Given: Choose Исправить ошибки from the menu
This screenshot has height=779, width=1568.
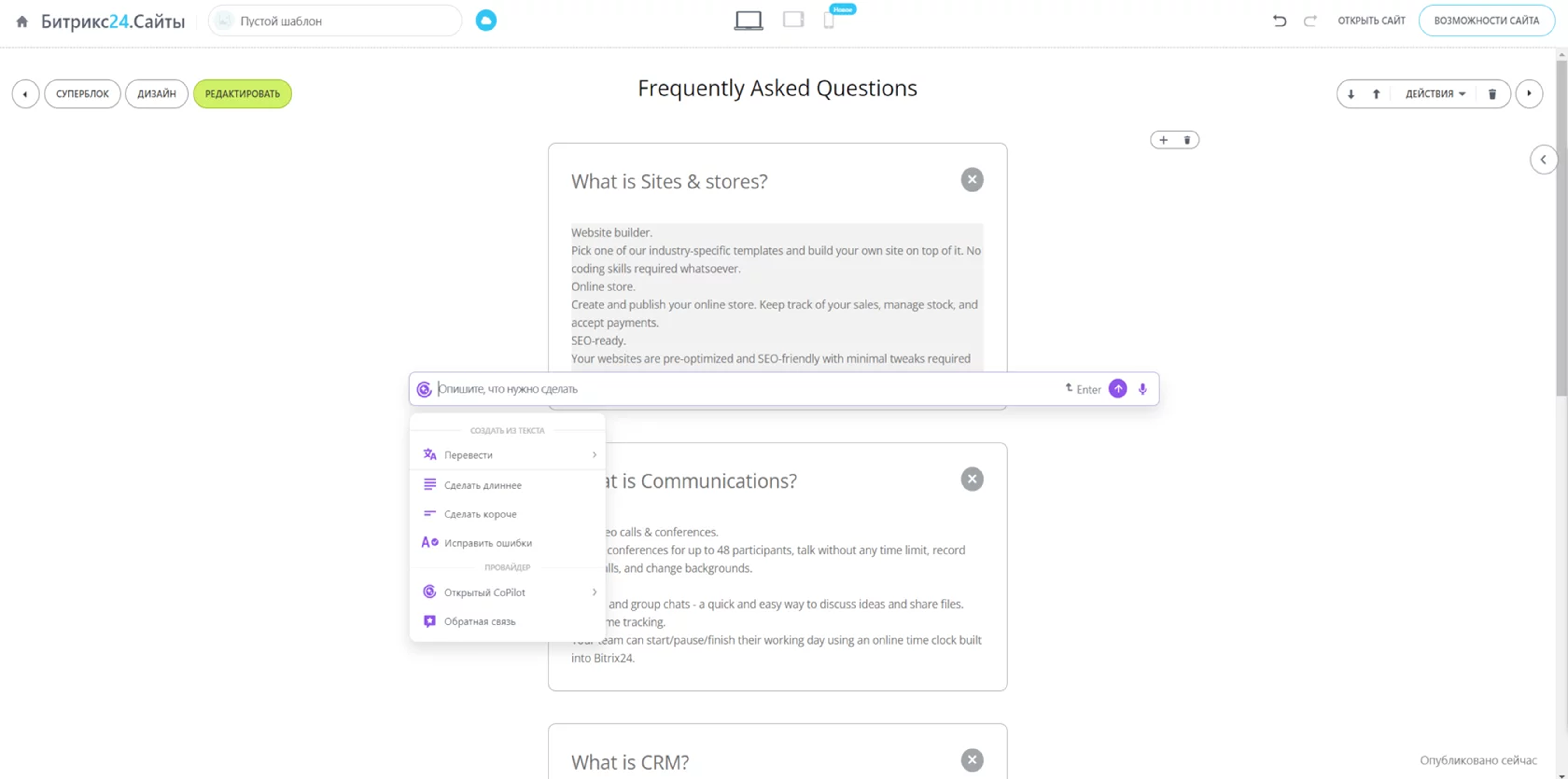Looking at the screenshot, I should pyautogui.click(x=488, y=543).
